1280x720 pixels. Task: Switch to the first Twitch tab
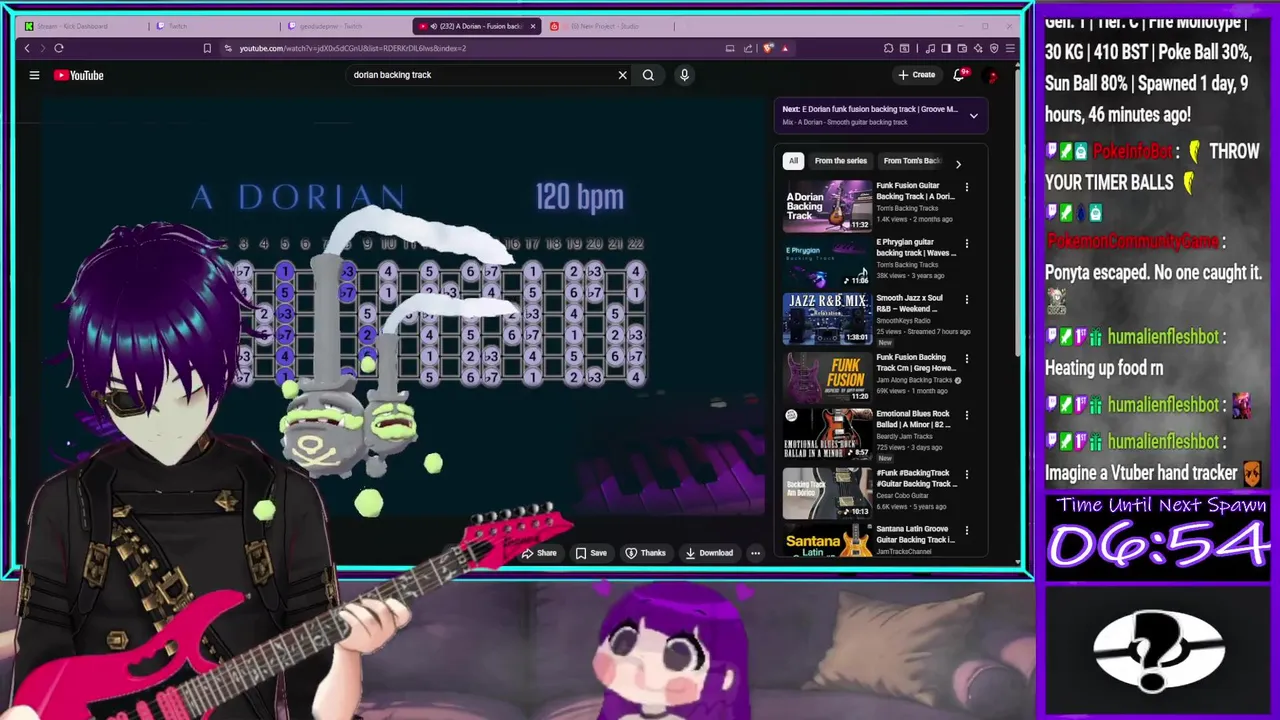coord(215,26)
